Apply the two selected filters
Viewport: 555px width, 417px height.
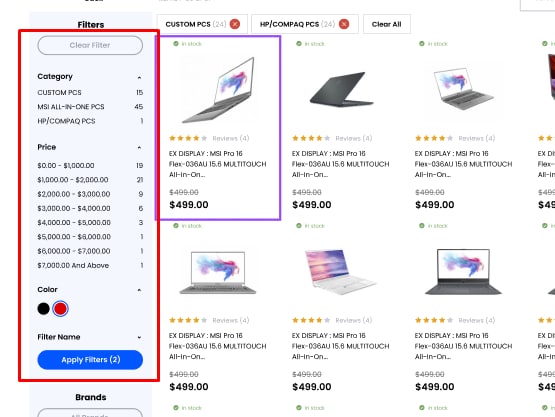click(x=90, y=360)
